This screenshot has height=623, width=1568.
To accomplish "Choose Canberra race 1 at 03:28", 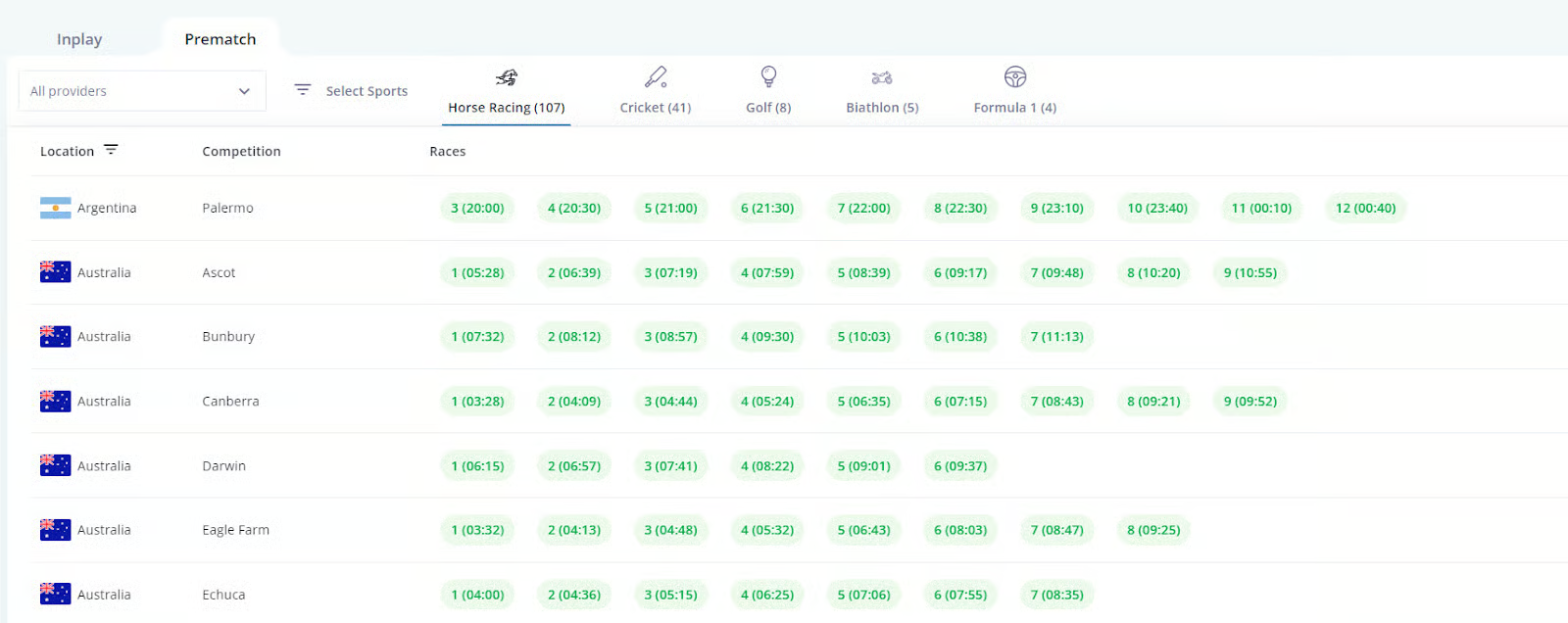I will tap(477, 401).
